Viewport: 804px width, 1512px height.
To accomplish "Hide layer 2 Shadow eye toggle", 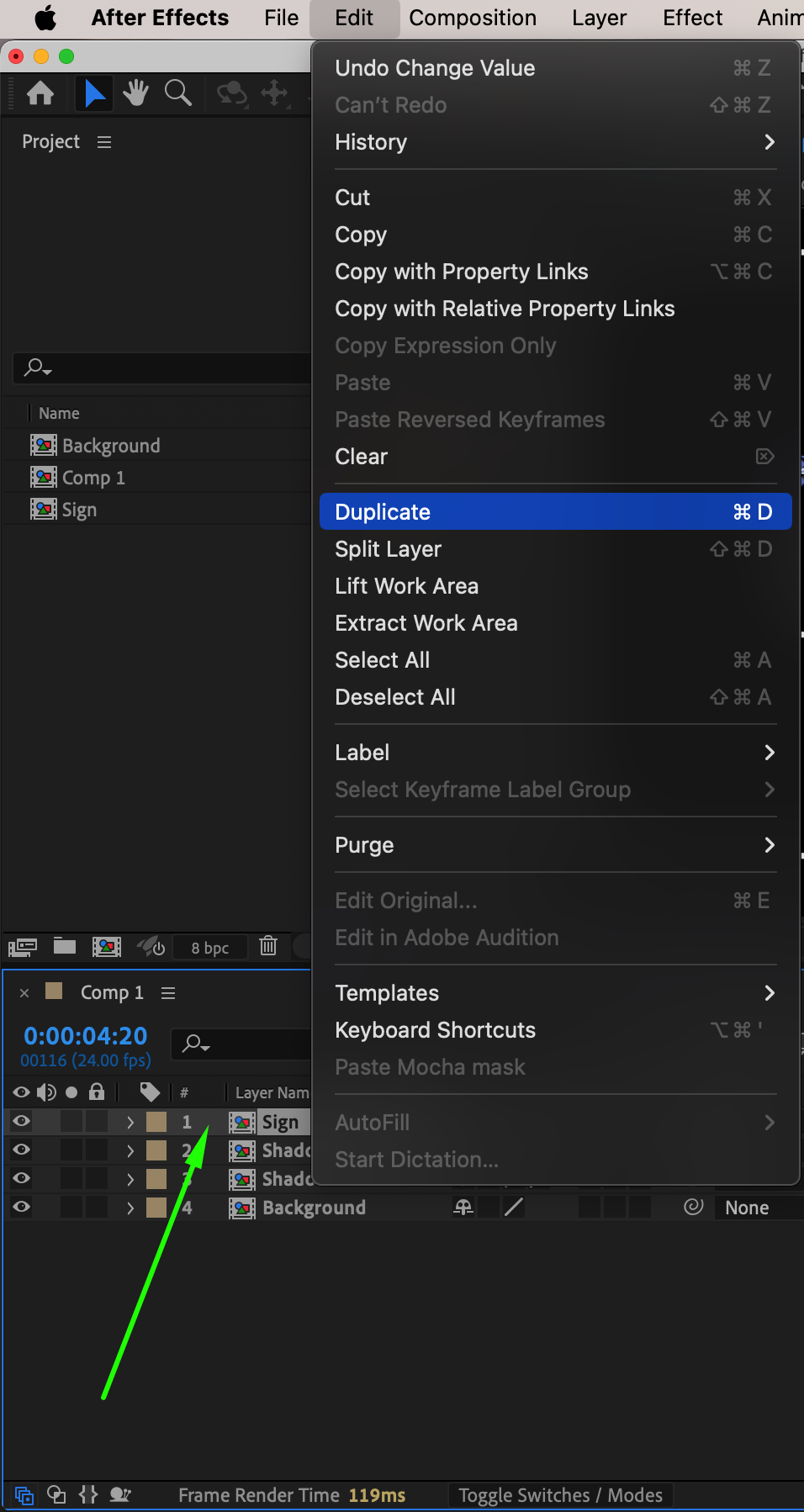I will (21, 1150).
